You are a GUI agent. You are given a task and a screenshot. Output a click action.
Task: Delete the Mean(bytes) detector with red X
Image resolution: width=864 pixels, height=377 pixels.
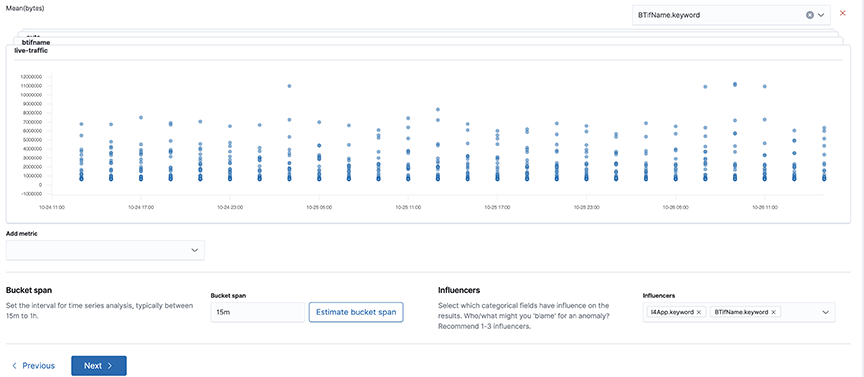[x=843, y=13]
